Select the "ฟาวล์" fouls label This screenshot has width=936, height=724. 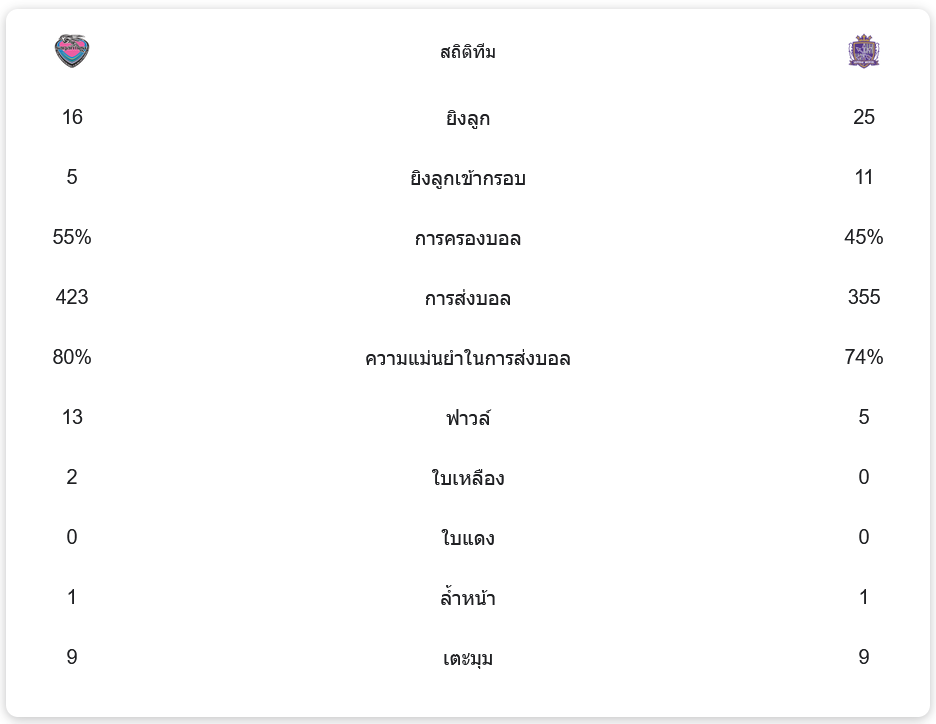click(x=468, y=419)
